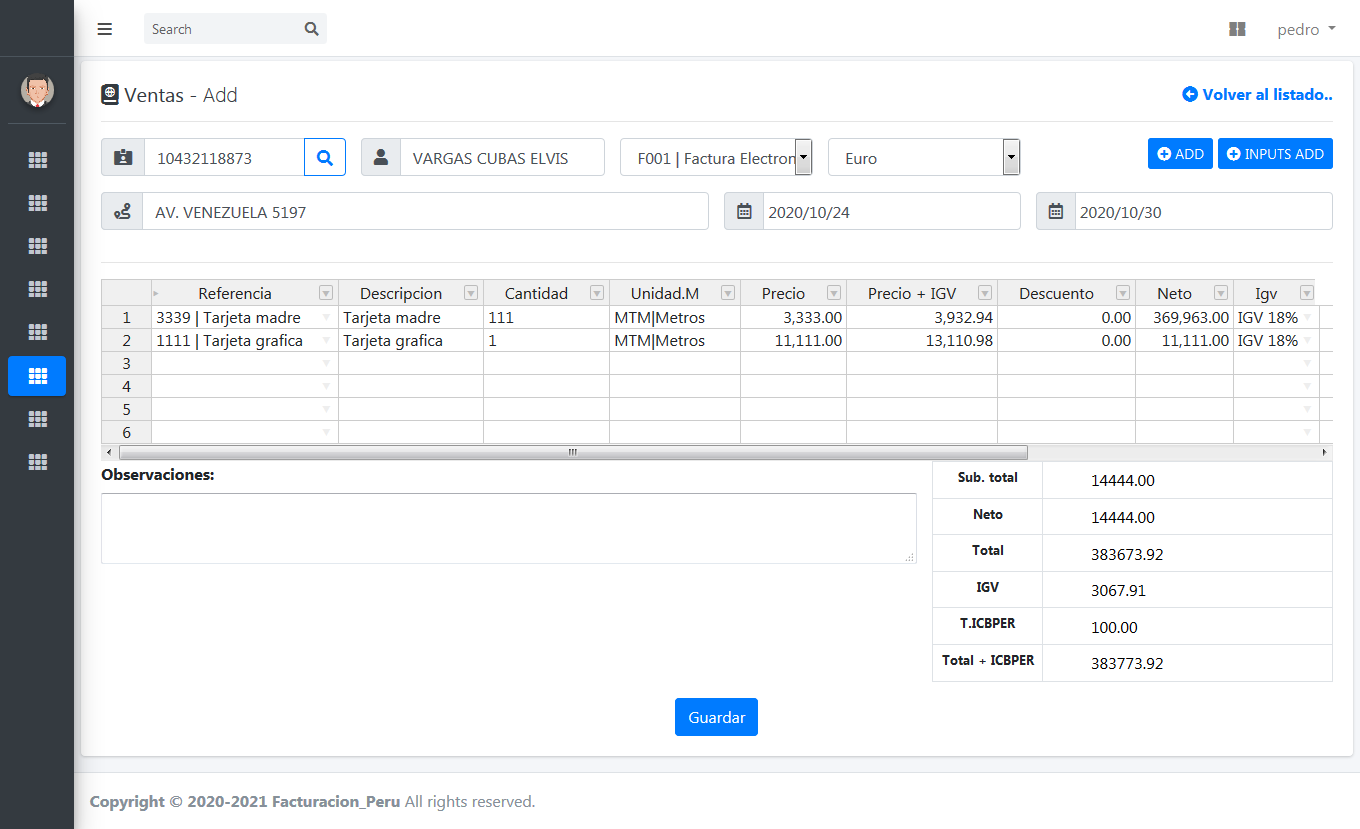Click the magnifier icon in the top Search box
The image size is (1360, 829).
coord(311,29)
